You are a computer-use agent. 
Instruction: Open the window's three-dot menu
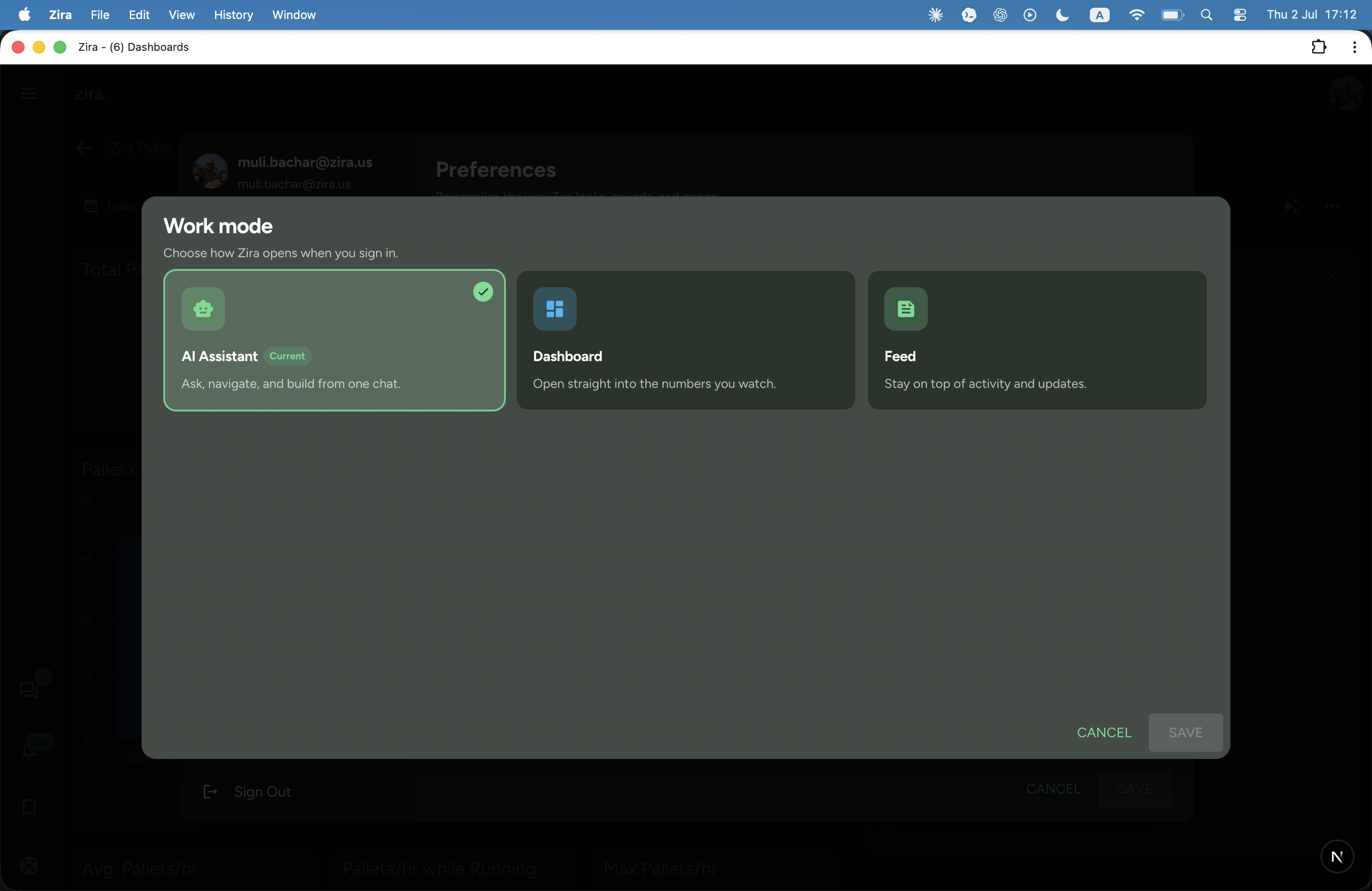point(1354,47)
